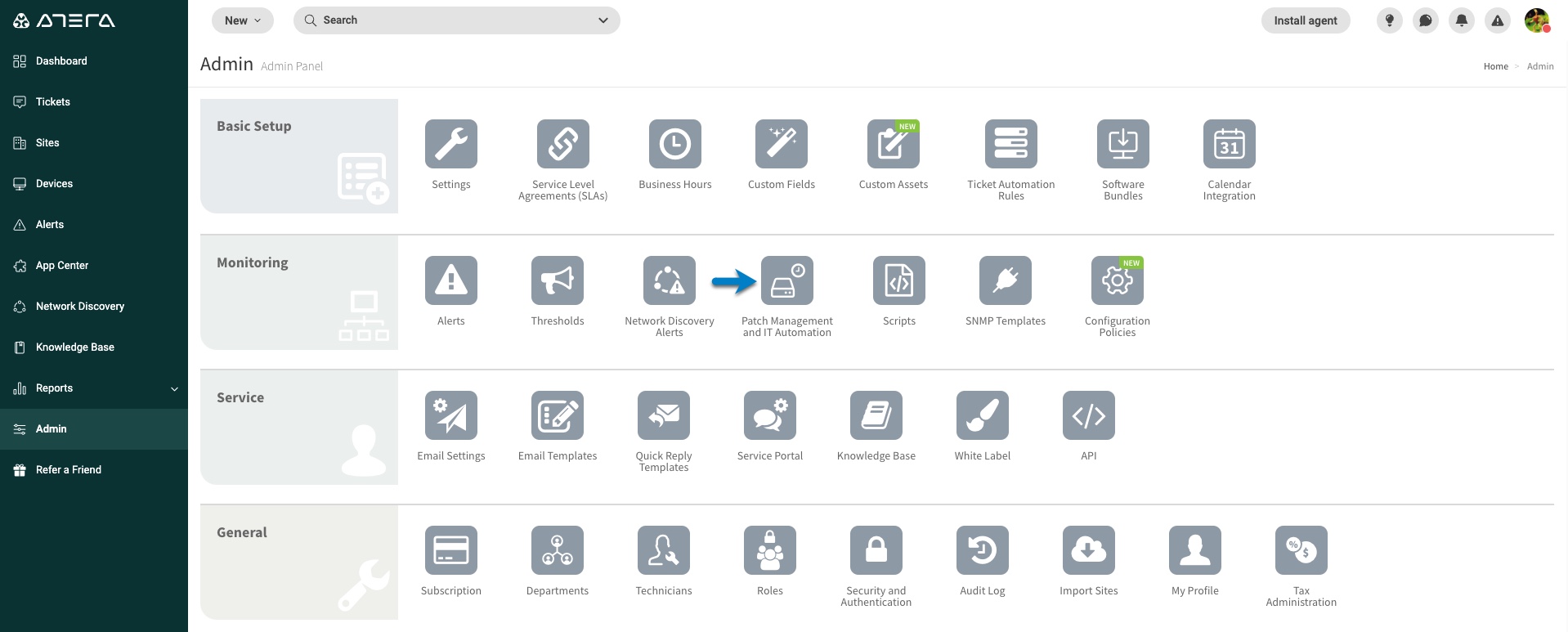The image size is (1568, 632).
Task: Select Admin in sidebar
Action: pyautogui.click(x=94, y=429)
